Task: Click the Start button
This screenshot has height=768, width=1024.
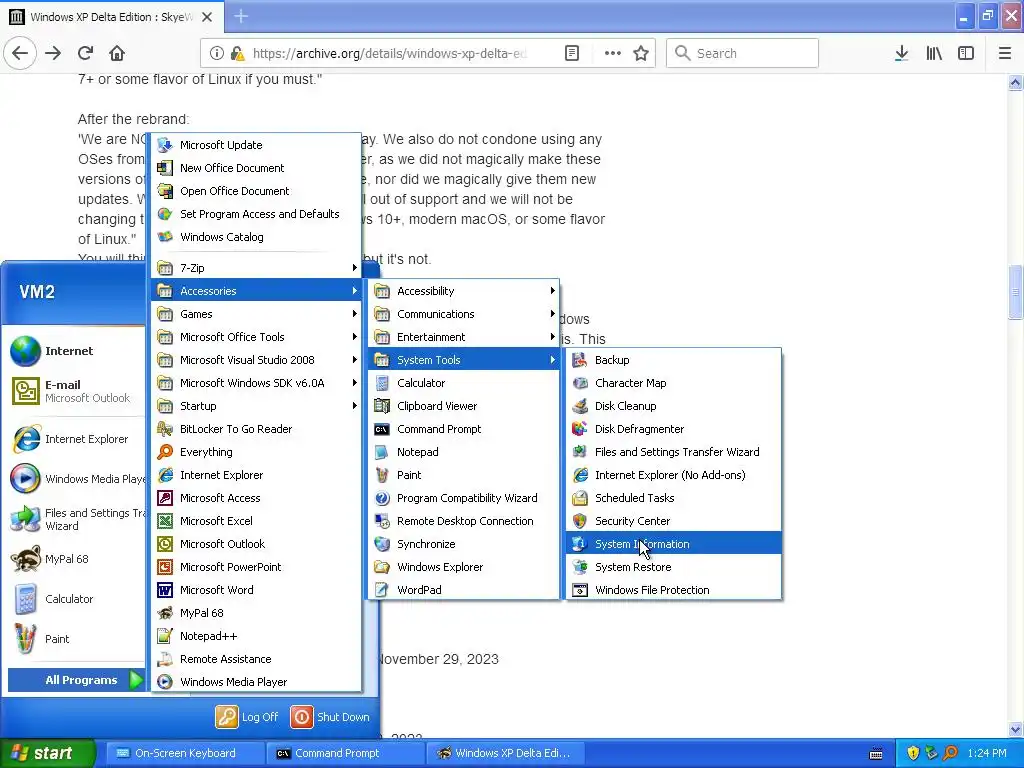Action: 48,753
